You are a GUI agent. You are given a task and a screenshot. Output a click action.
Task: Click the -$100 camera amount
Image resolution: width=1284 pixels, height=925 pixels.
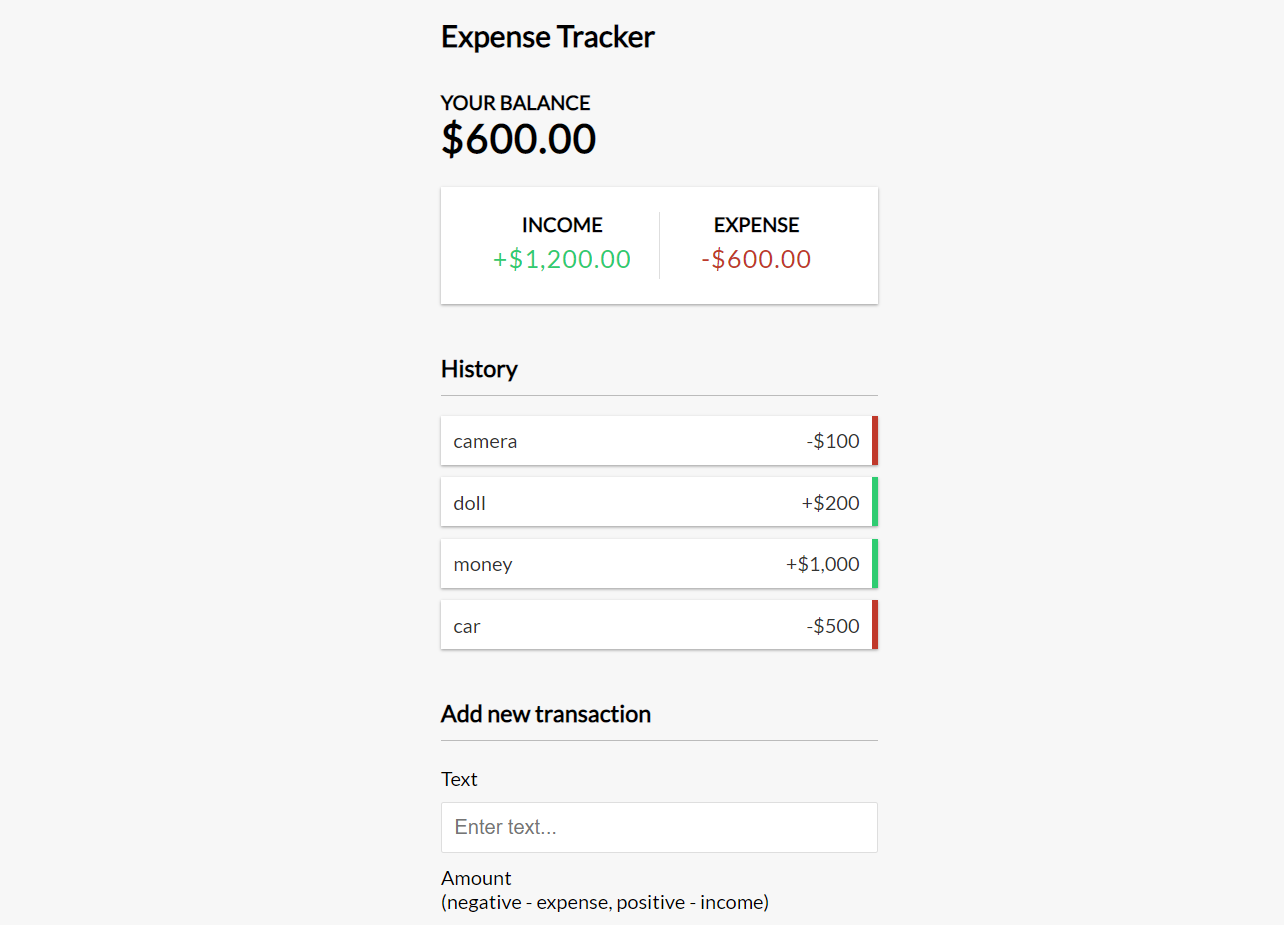click(833, 441)
